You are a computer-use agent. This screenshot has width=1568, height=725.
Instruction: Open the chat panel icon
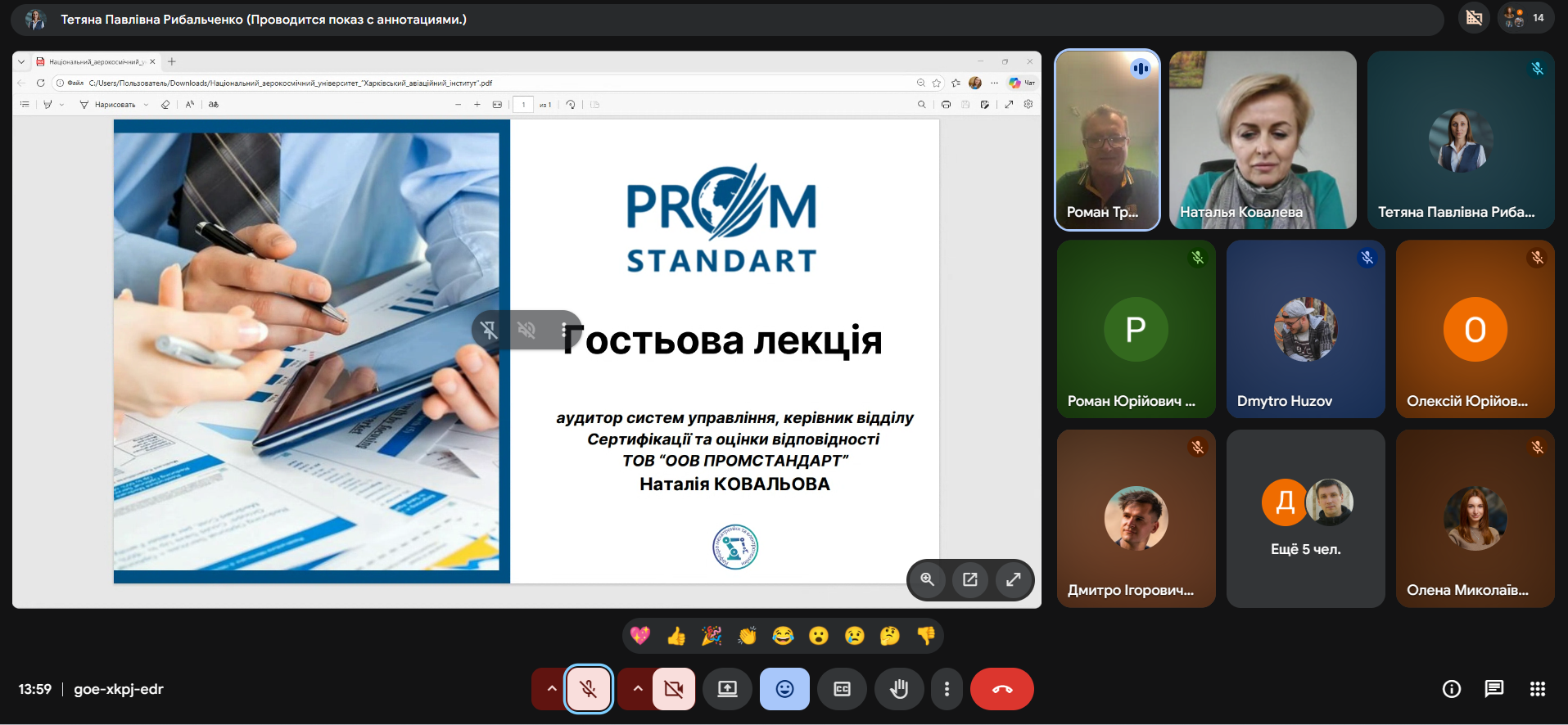click(1494, 689)
